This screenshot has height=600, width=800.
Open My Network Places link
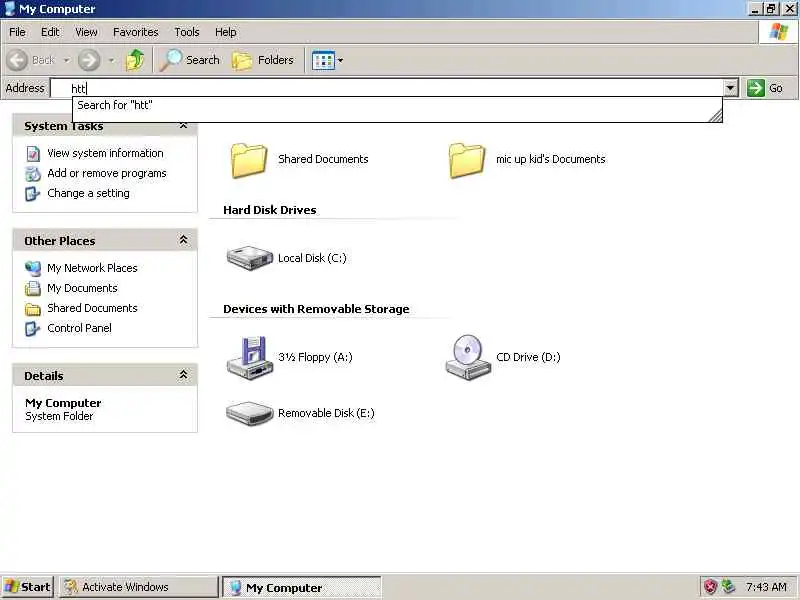pos(92,268)
